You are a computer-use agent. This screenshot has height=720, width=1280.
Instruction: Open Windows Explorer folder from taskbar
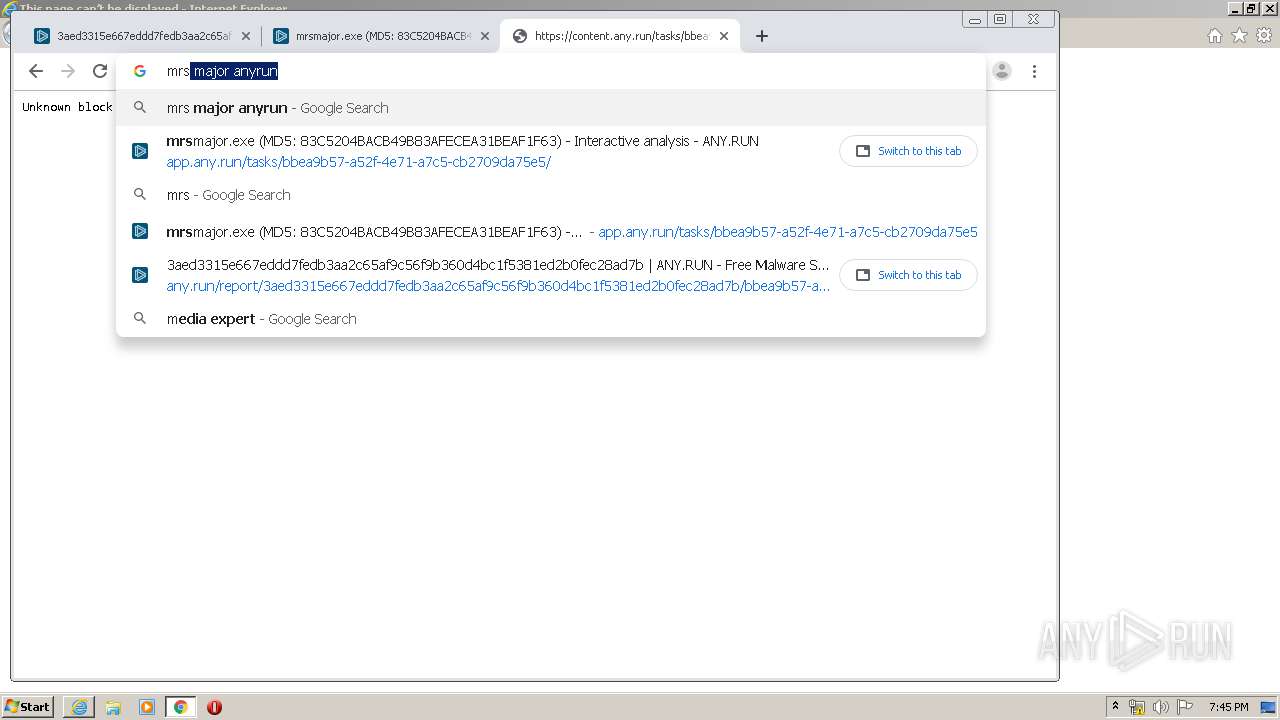[113, 707]
